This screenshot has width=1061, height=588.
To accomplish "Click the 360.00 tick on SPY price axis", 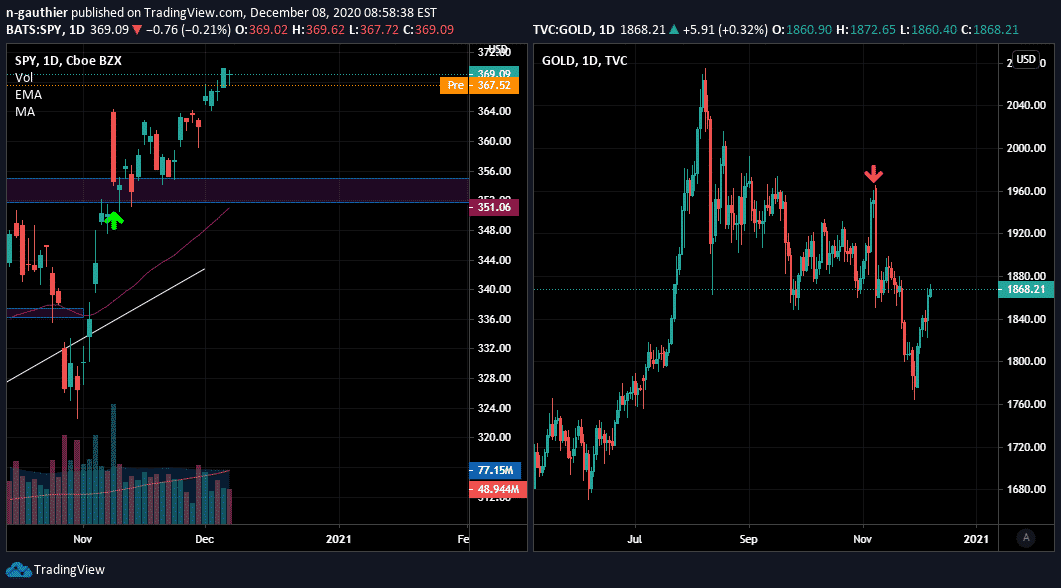I will (494, 141).
